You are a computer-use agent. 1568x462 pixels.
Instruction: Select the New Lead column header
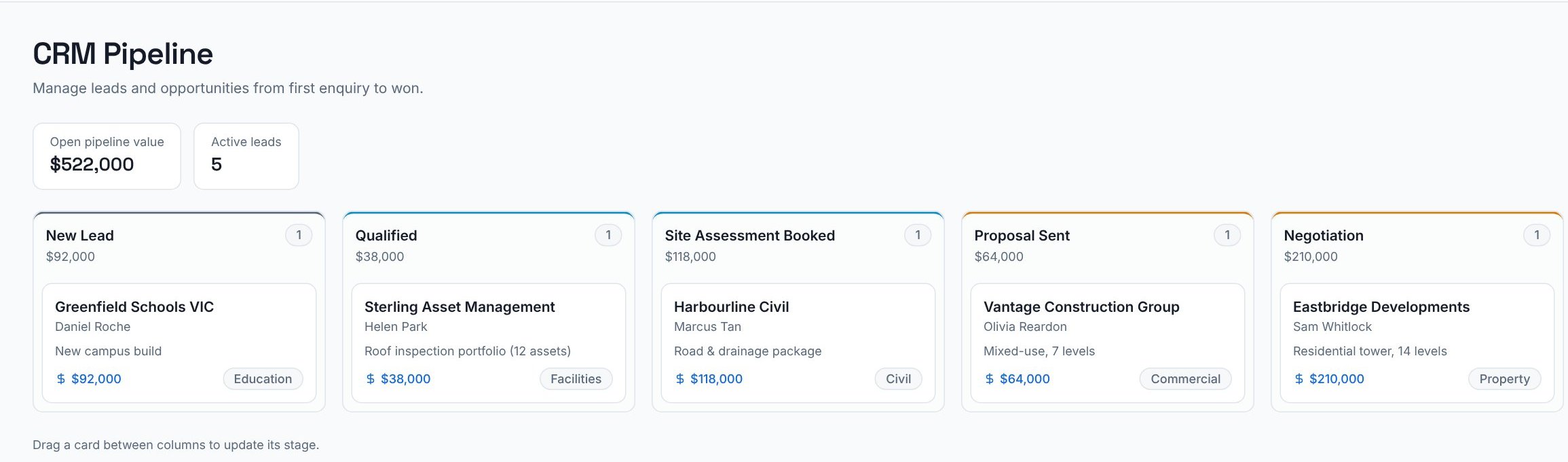[79, 236]
